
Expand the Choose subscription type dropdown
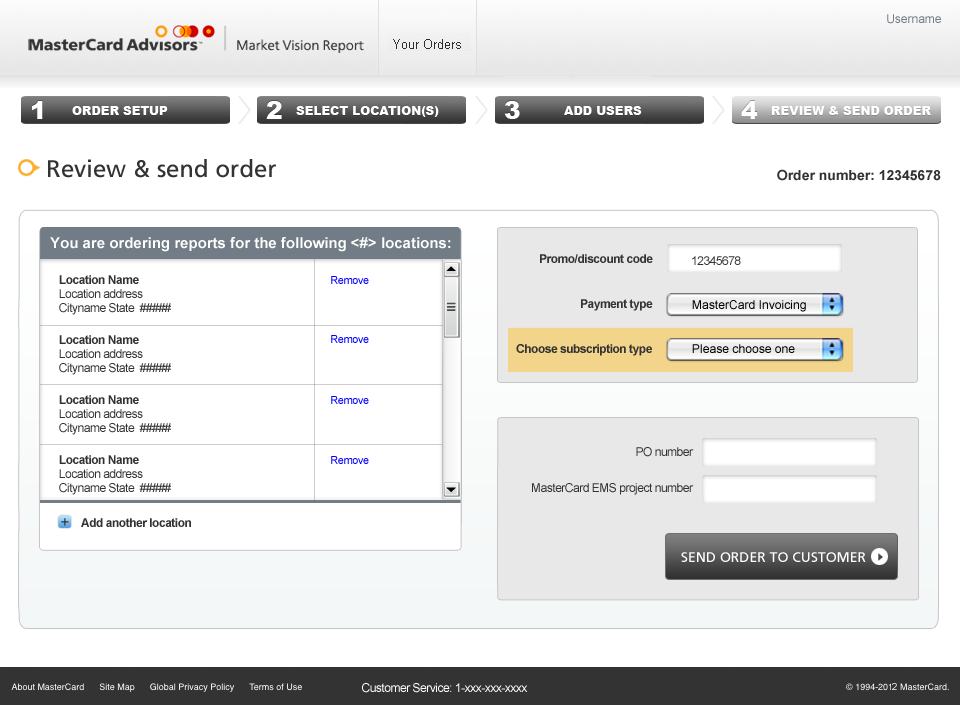coord(755,349)
